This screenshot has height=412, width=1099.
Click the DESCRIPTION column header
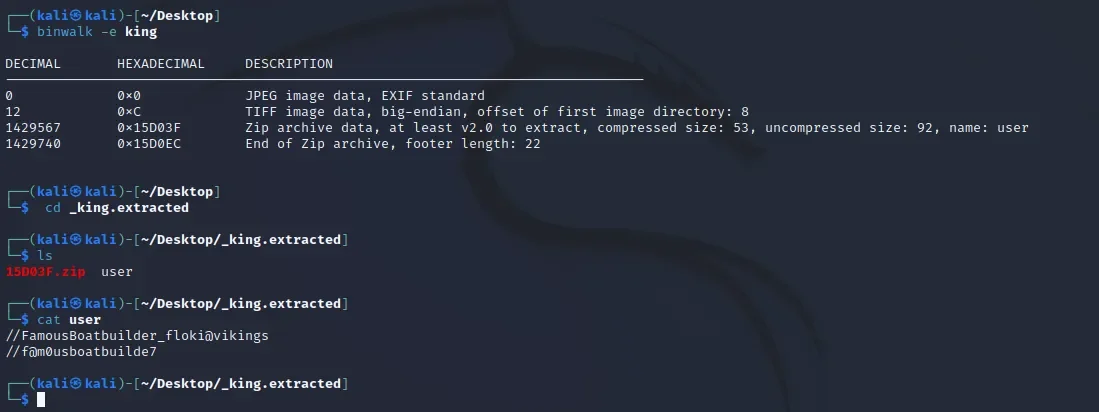289,64
